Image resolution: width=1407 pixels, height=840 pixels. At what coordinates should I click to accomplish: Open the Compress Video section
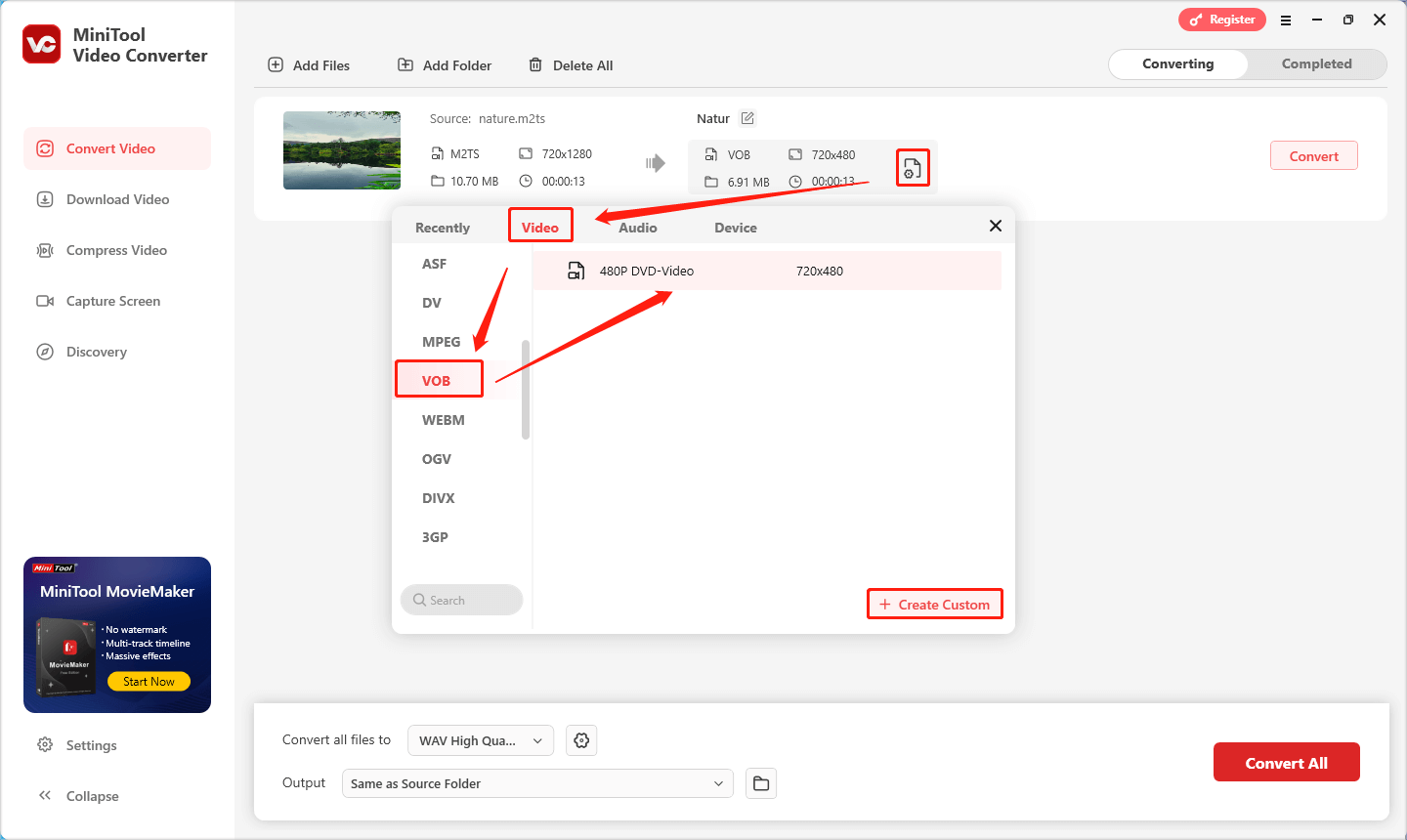(117, 250)
